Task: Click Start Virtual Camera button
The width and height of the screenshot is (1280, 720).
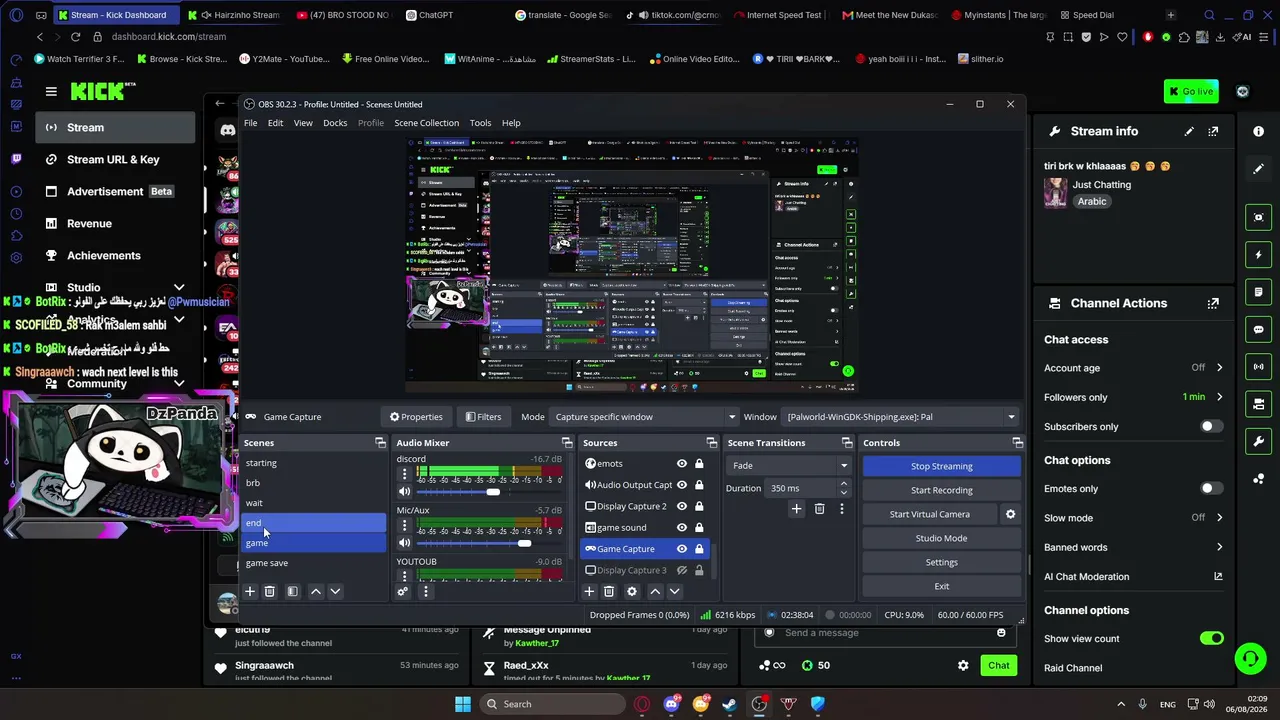Action: pos(930,514)
